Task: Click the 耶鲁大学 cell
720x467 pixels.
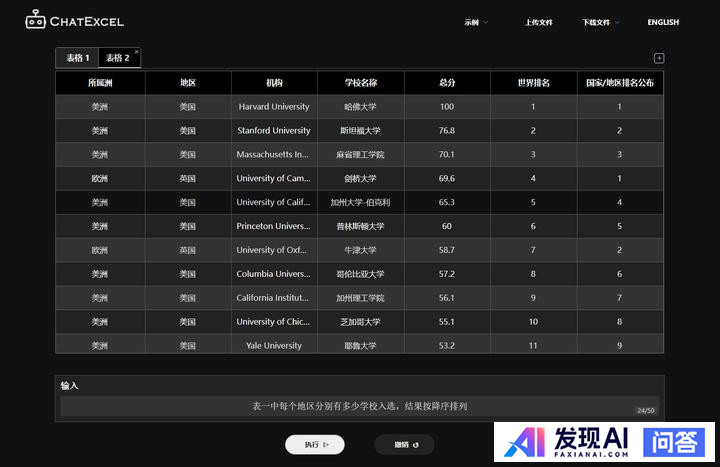Action: pyautogui.click(x=360, y=344)
